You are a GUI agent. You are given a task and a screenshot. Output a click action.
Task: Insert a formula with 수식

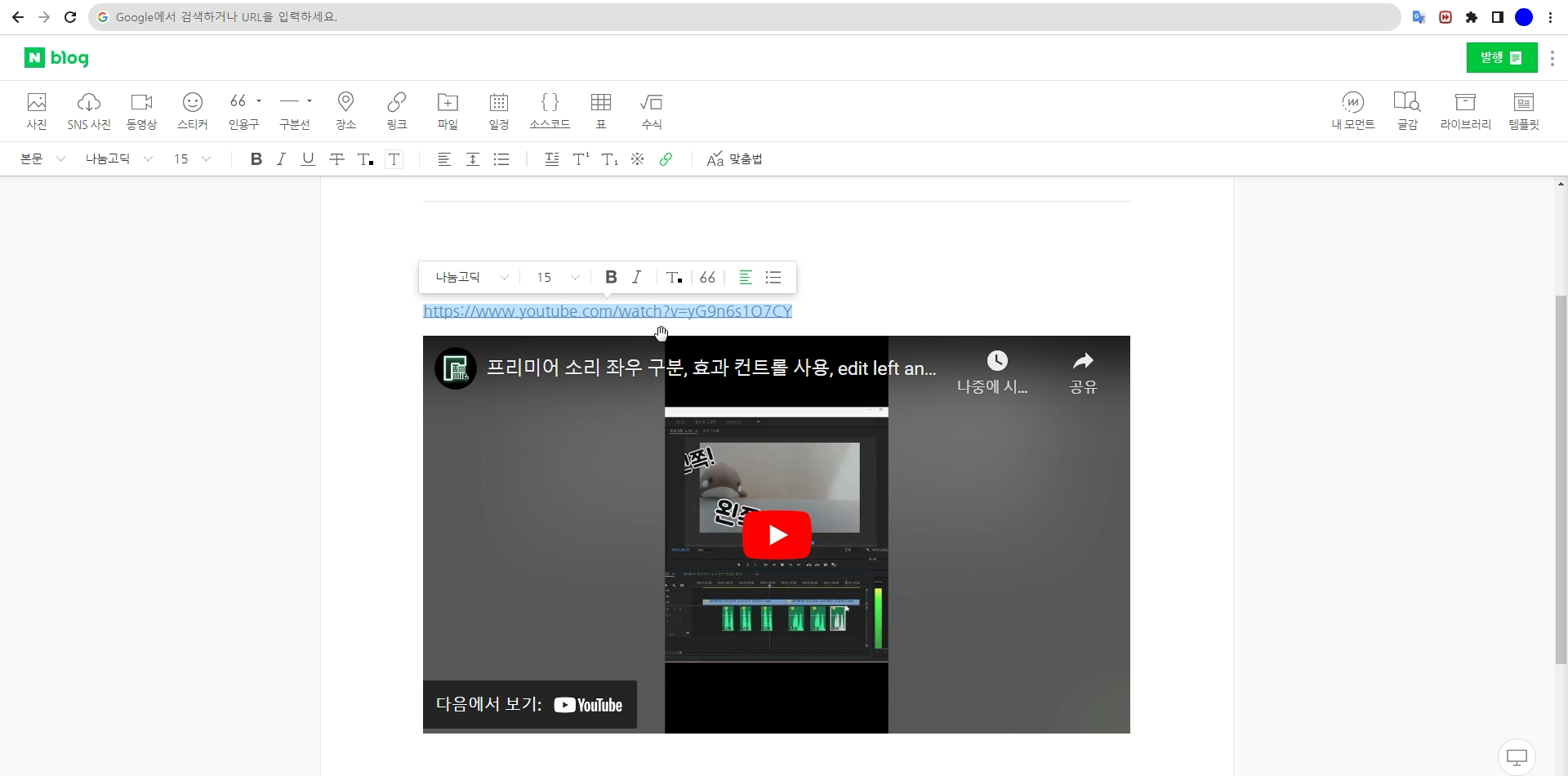(652, 111)
